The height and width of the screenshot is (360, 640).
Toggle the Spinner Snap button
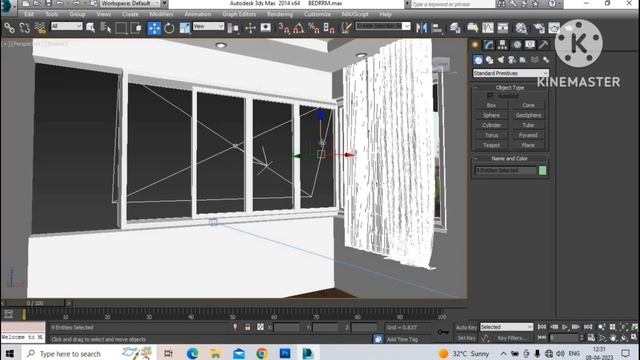click(329, 28)
